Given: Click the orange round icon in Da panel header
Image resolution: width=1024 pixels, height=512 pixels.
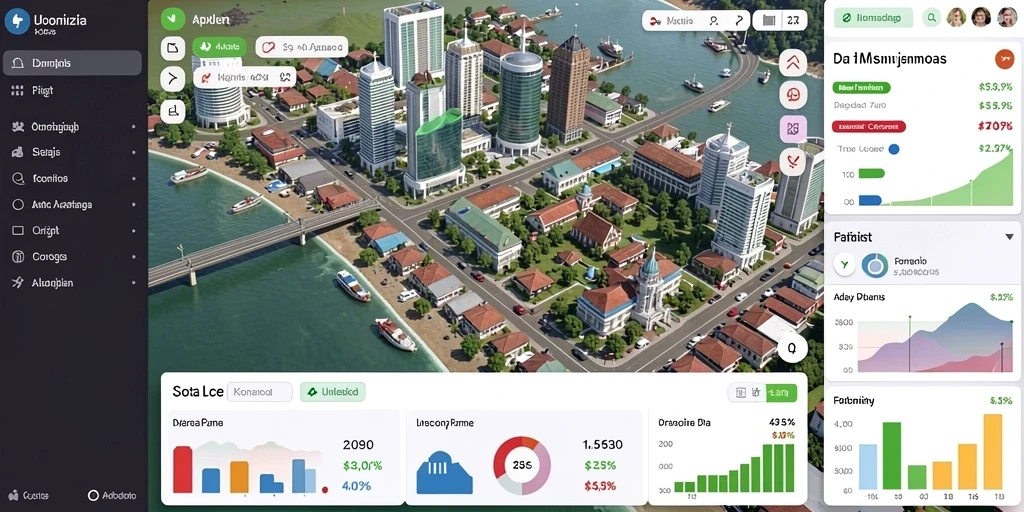Looking at the screenshot, I should pos(1004,59).
